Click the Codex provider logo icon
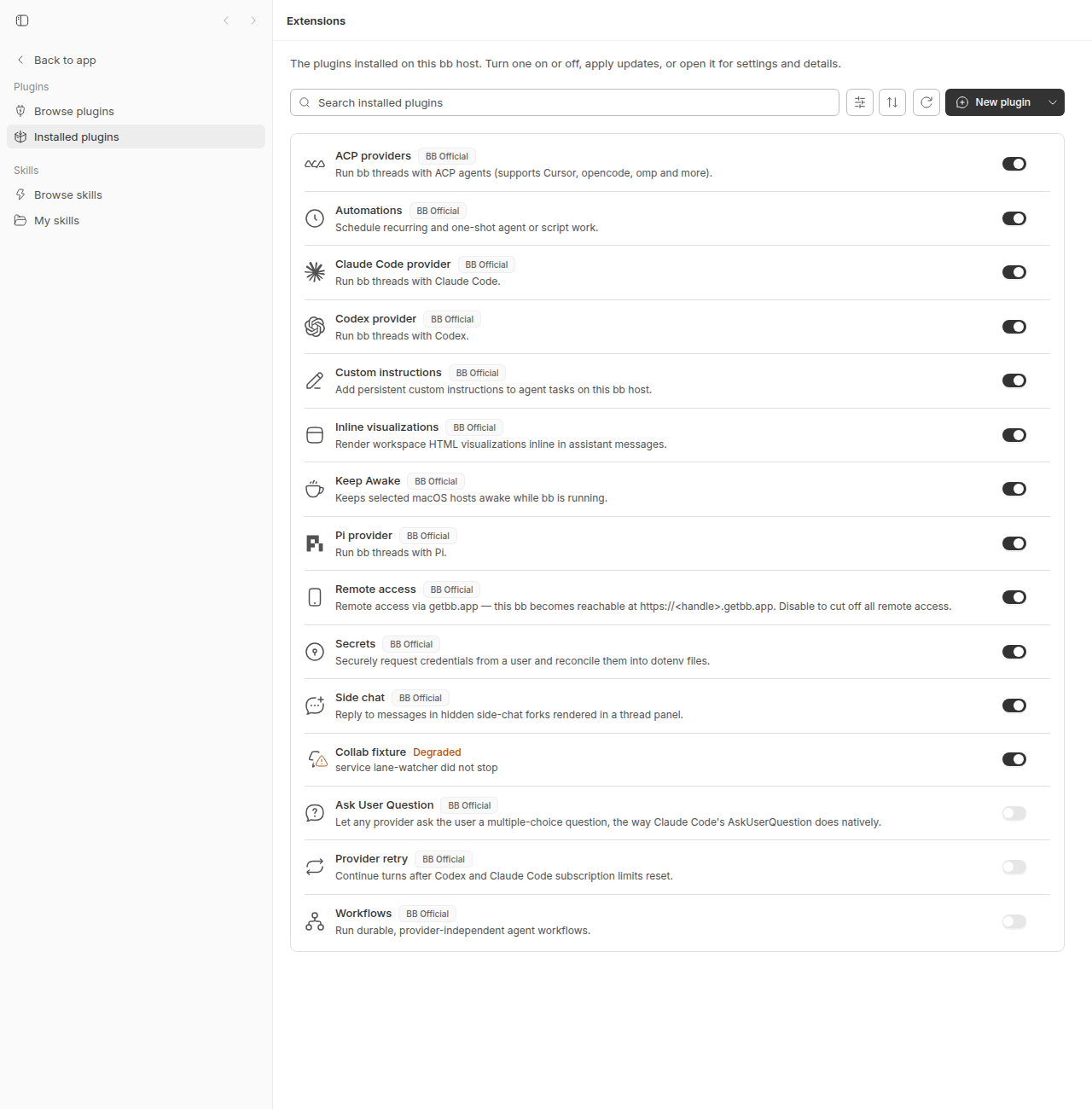Image resolution: width=1092 pixels, height=1109 pixels. pyautogui.click(x=315, y=327)
